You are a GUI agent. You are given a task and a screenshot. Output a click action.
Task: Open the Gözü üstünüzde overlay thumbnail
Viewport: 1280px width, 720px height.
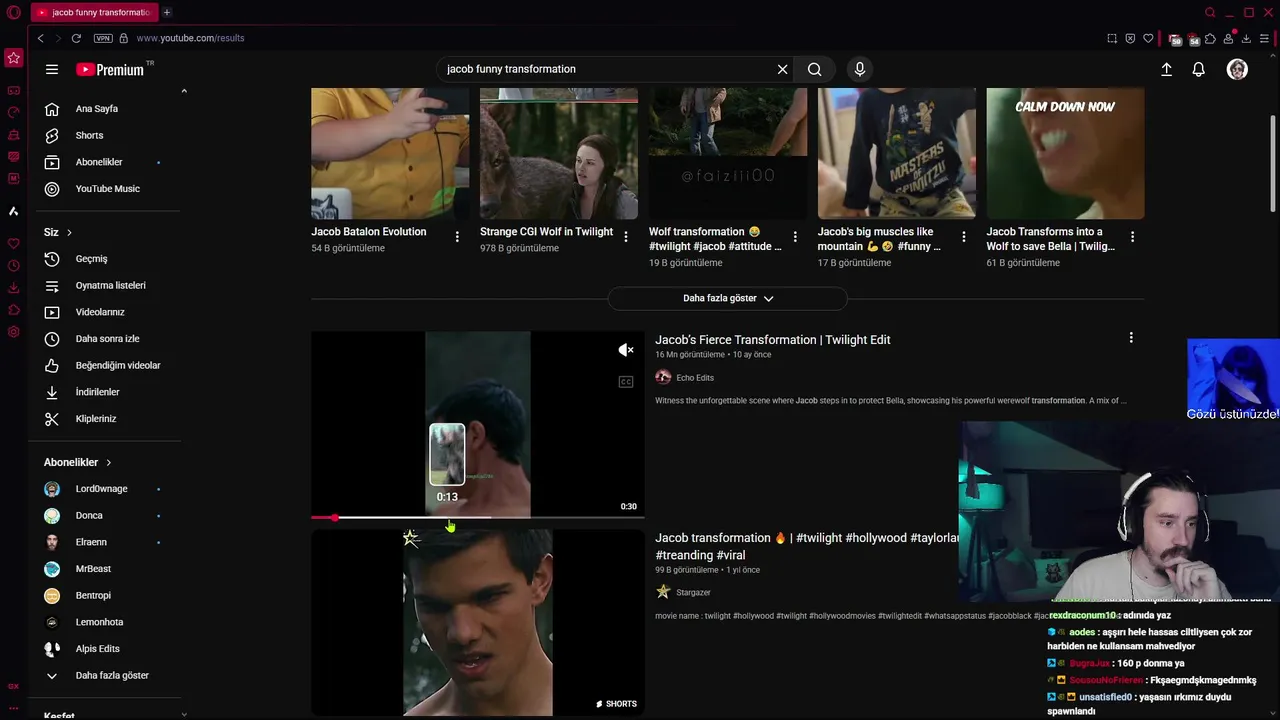click(1233, 380)
